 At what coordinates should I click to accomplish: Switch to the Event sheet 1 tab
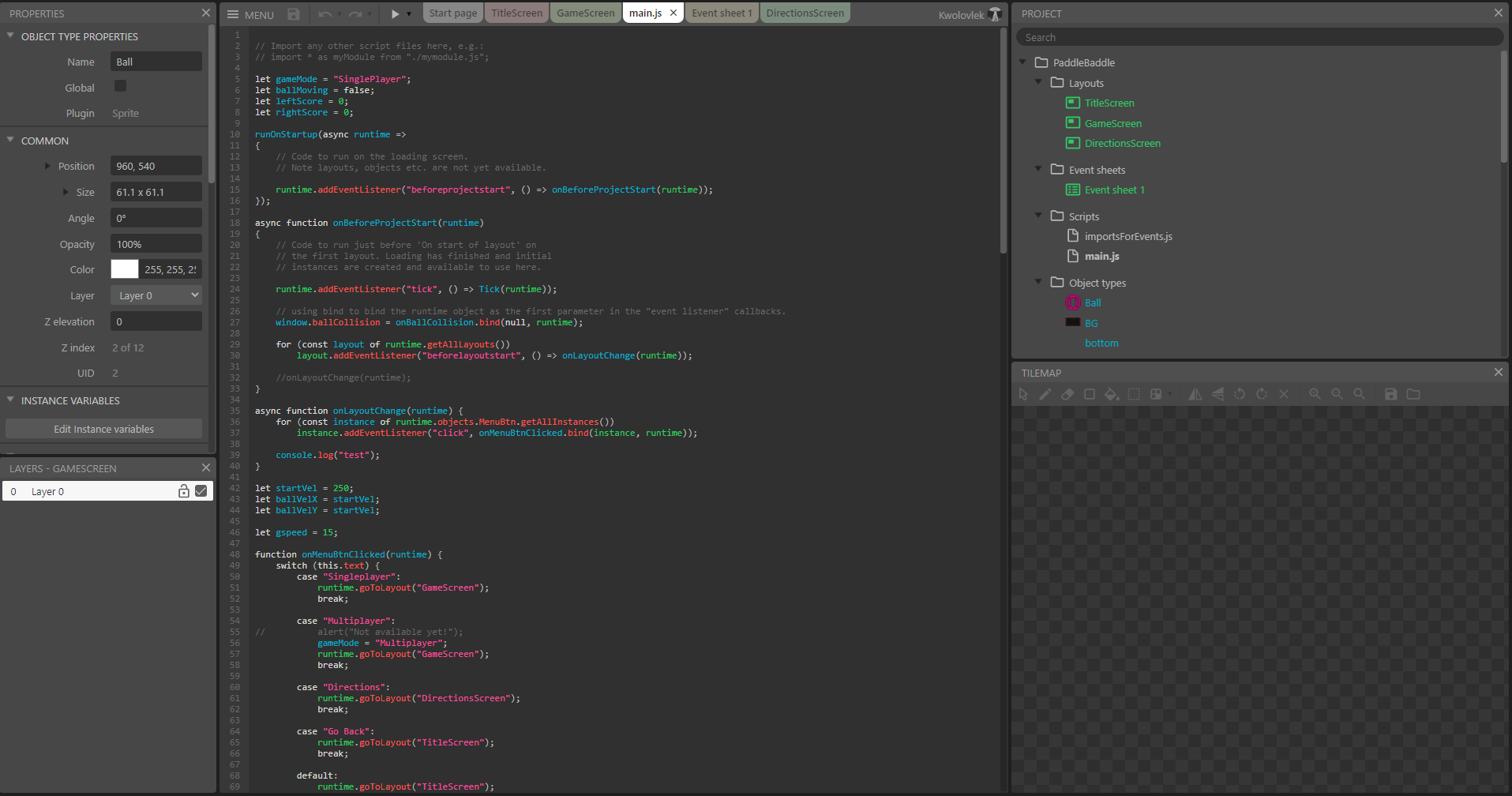(721, 13)
